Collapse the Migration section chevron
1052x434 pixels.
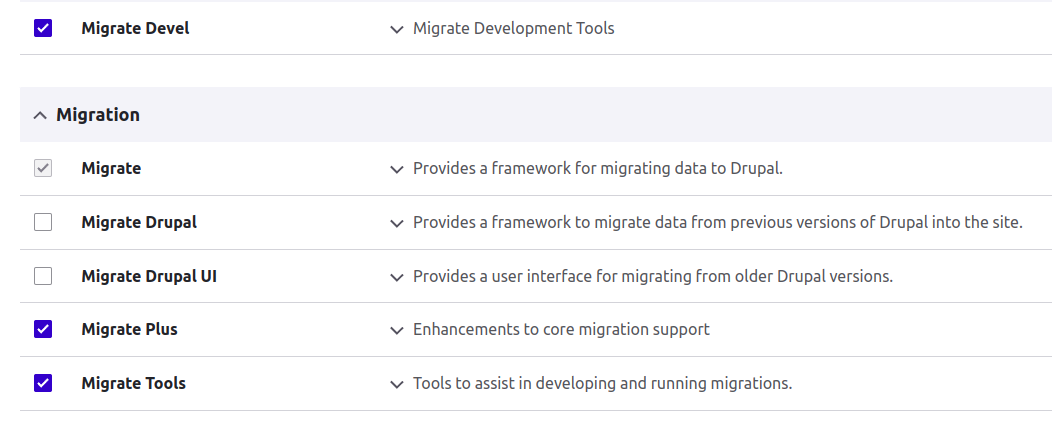point(40,115)
